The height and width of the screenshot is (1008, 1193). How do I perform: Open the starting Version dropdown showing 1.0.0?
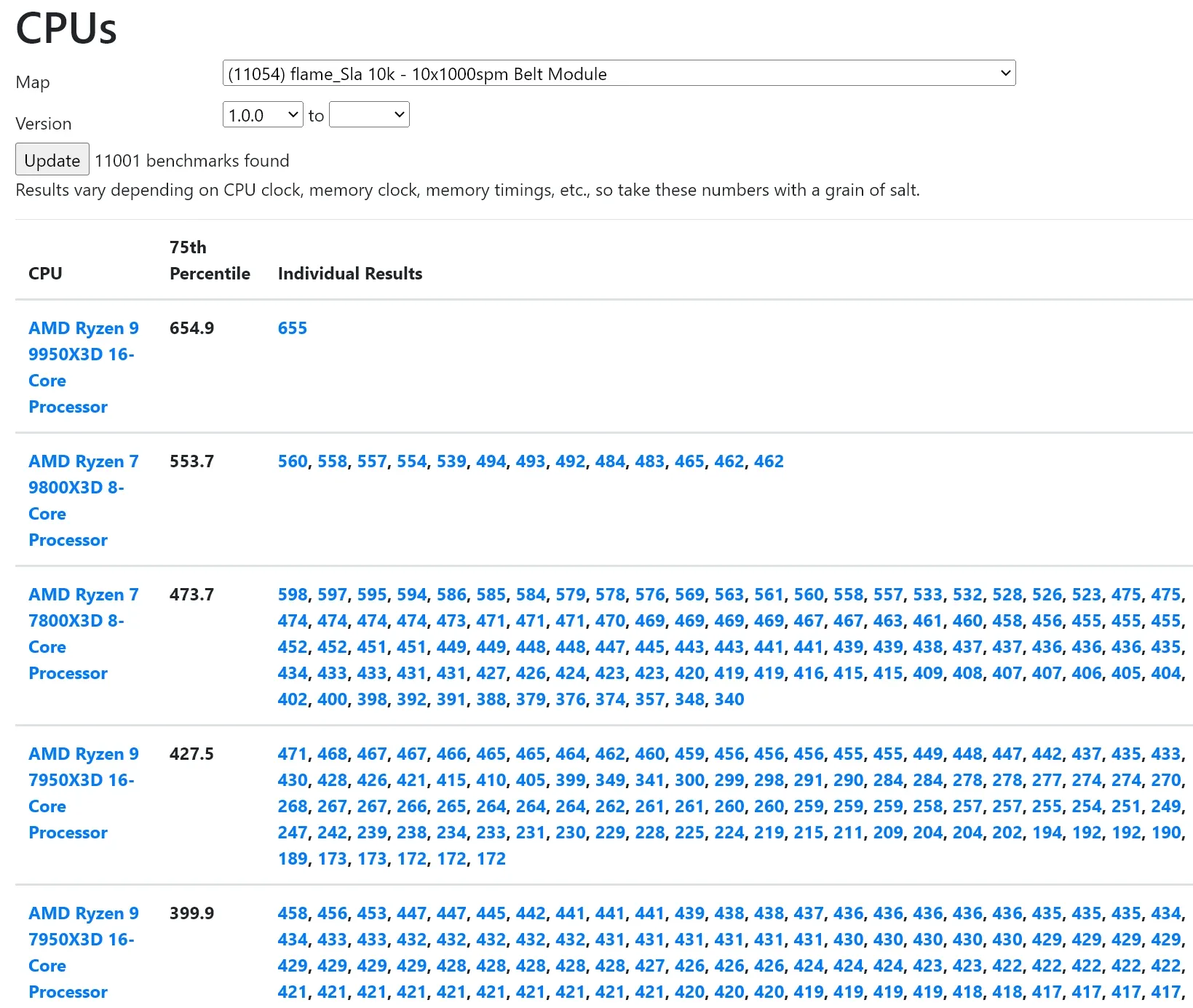(x=263, y=115)
